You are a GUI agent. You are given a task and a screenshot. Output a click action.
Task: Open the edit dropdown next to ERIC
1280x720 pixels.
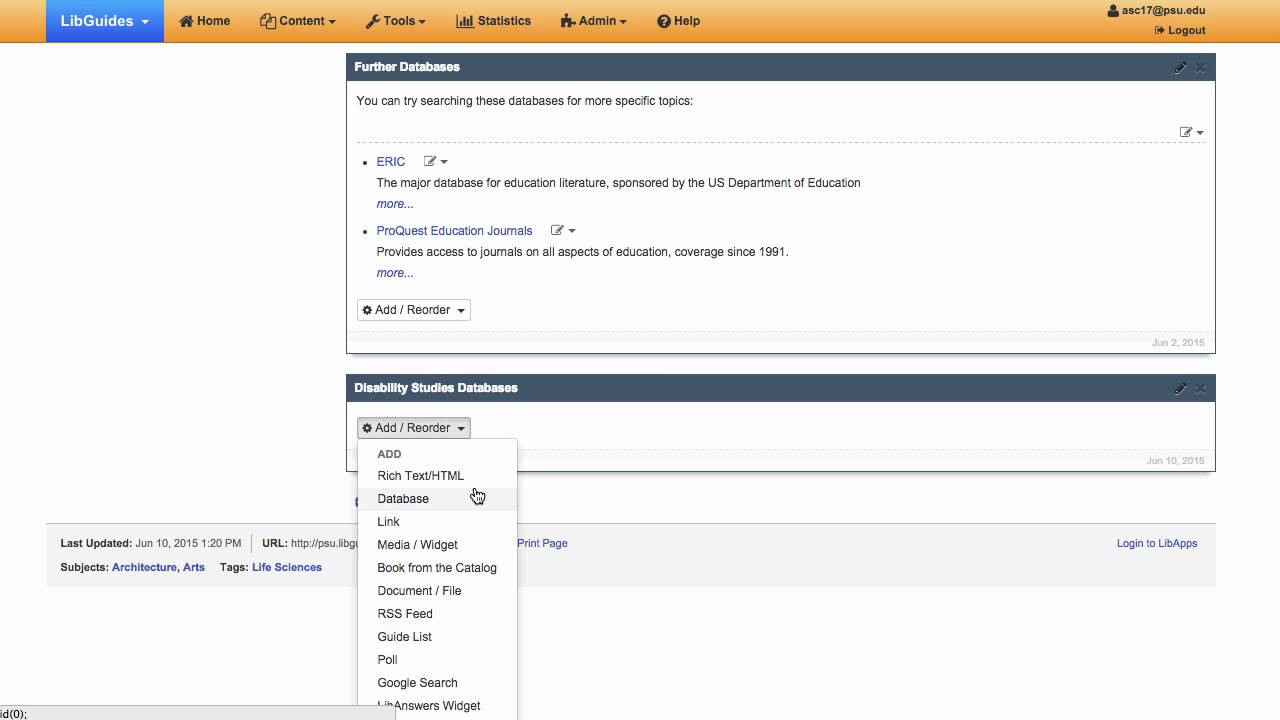(436, 162)
